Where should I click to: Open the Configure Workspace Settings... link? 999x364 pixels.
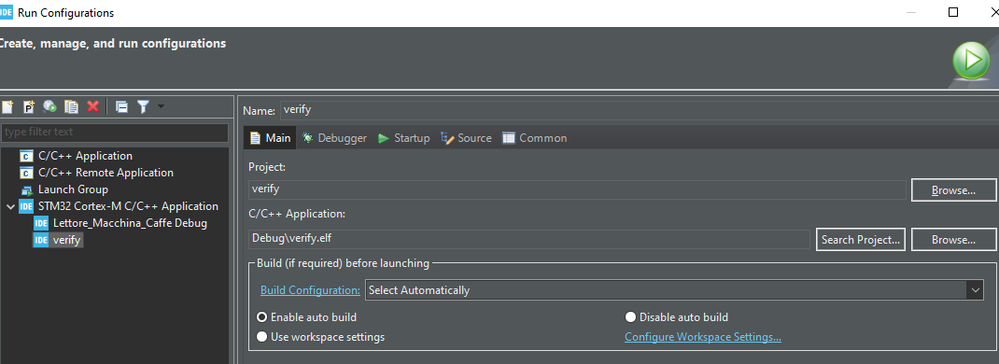703,337
